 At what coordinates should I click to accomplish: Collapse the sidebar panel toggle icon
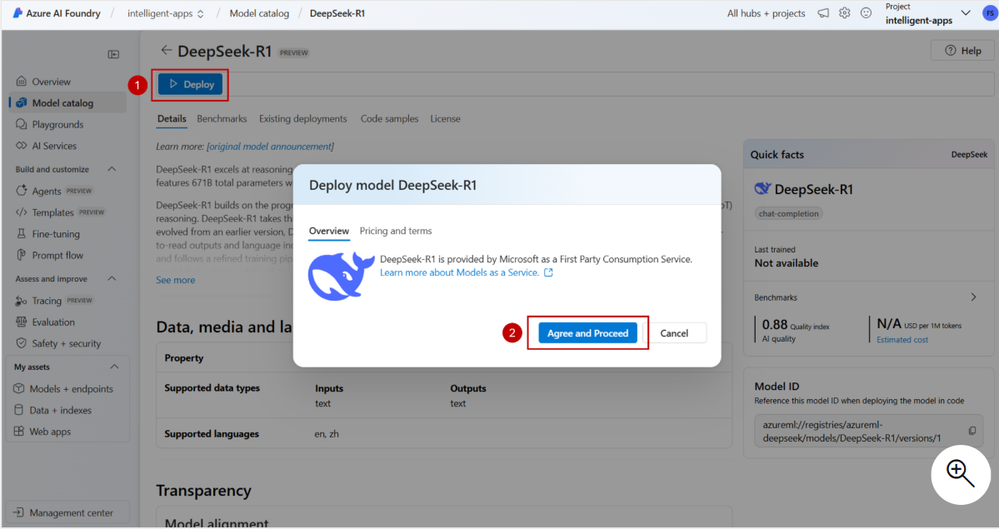pyautogui.click(x=113, y=54)
